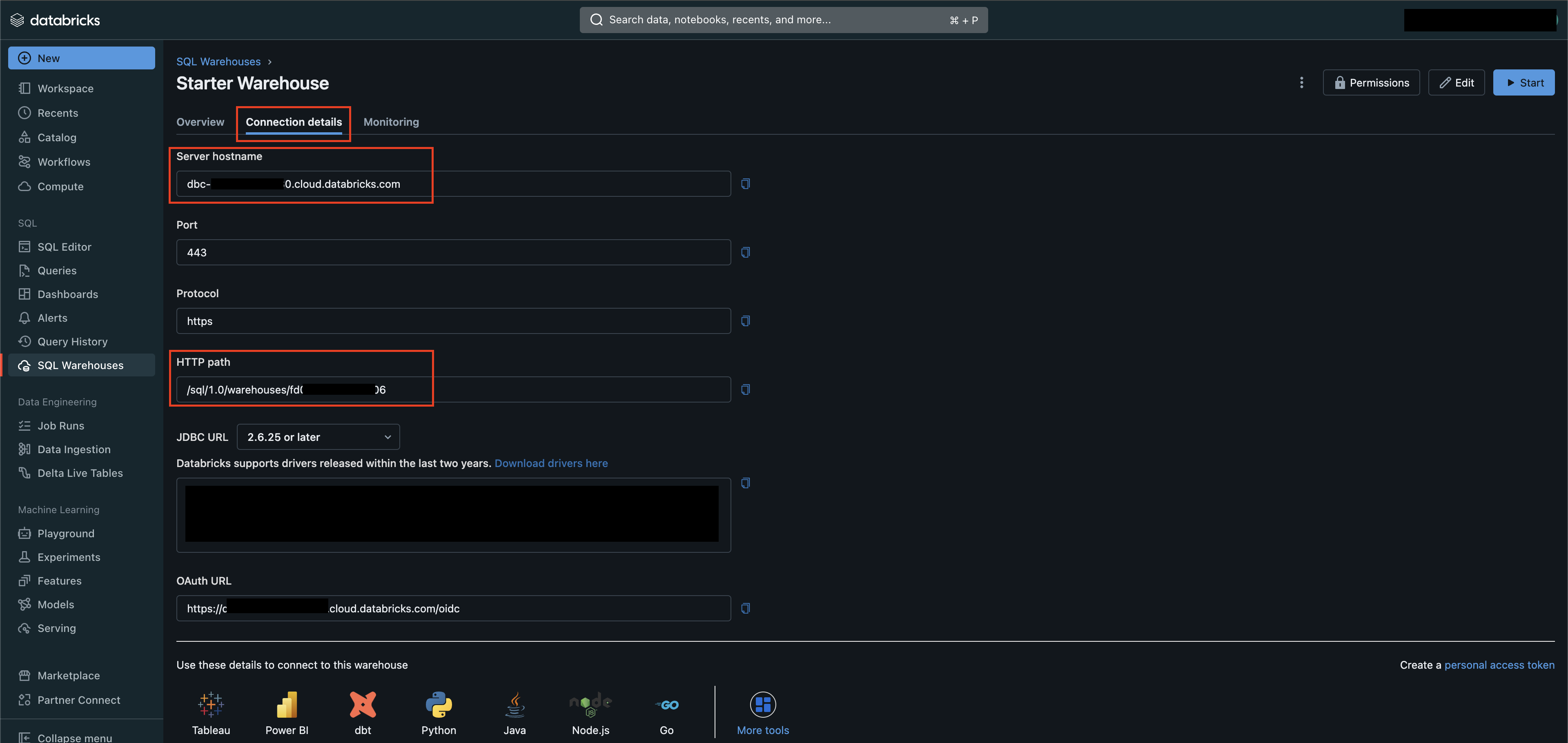The height and width of the screenshot is (743, 1568).
Task: Open Features in the sidebar
Action: click(x=82, y=581)
